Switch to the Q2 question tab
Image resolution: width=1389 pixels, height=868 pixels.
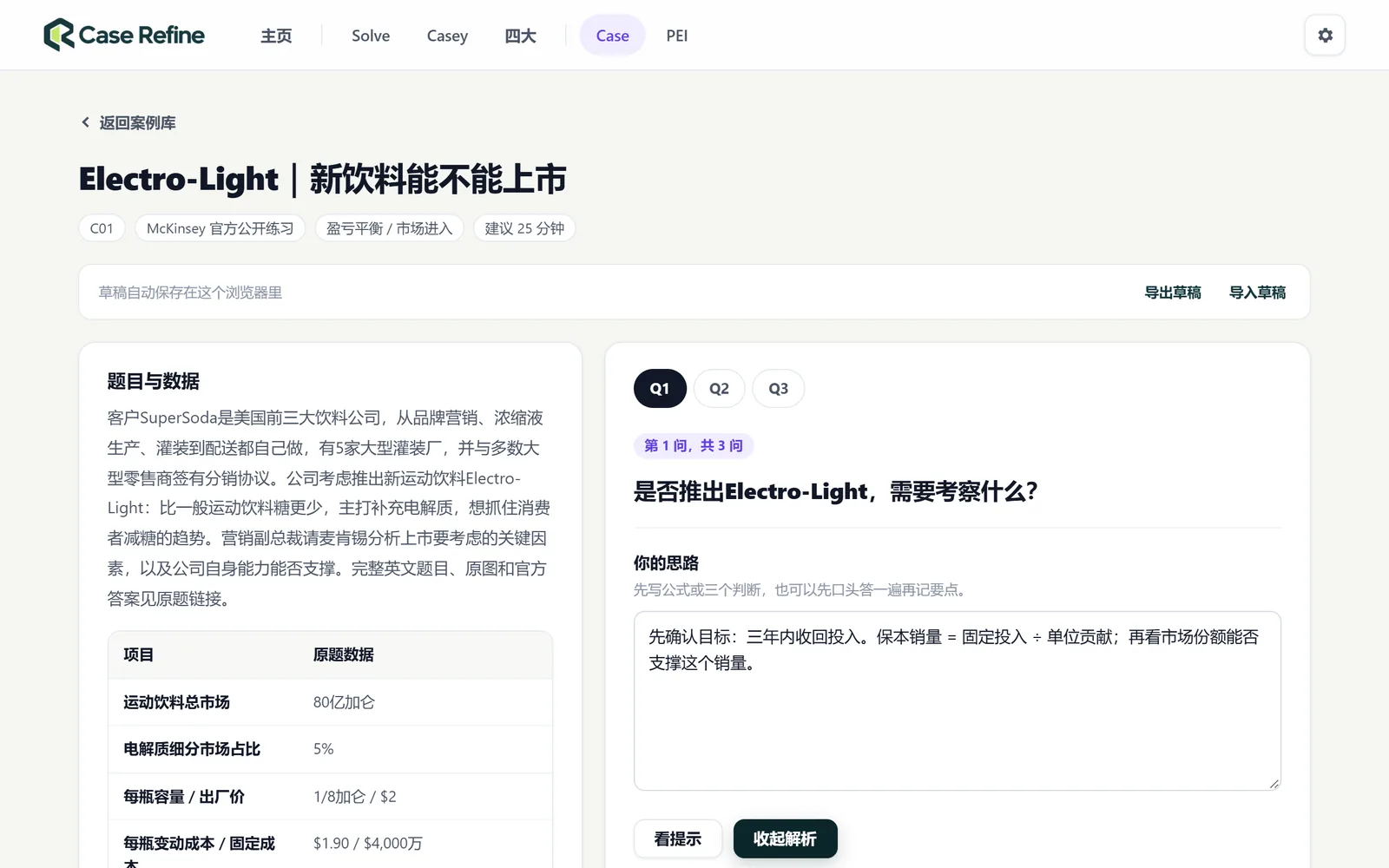tap(719, 389)
